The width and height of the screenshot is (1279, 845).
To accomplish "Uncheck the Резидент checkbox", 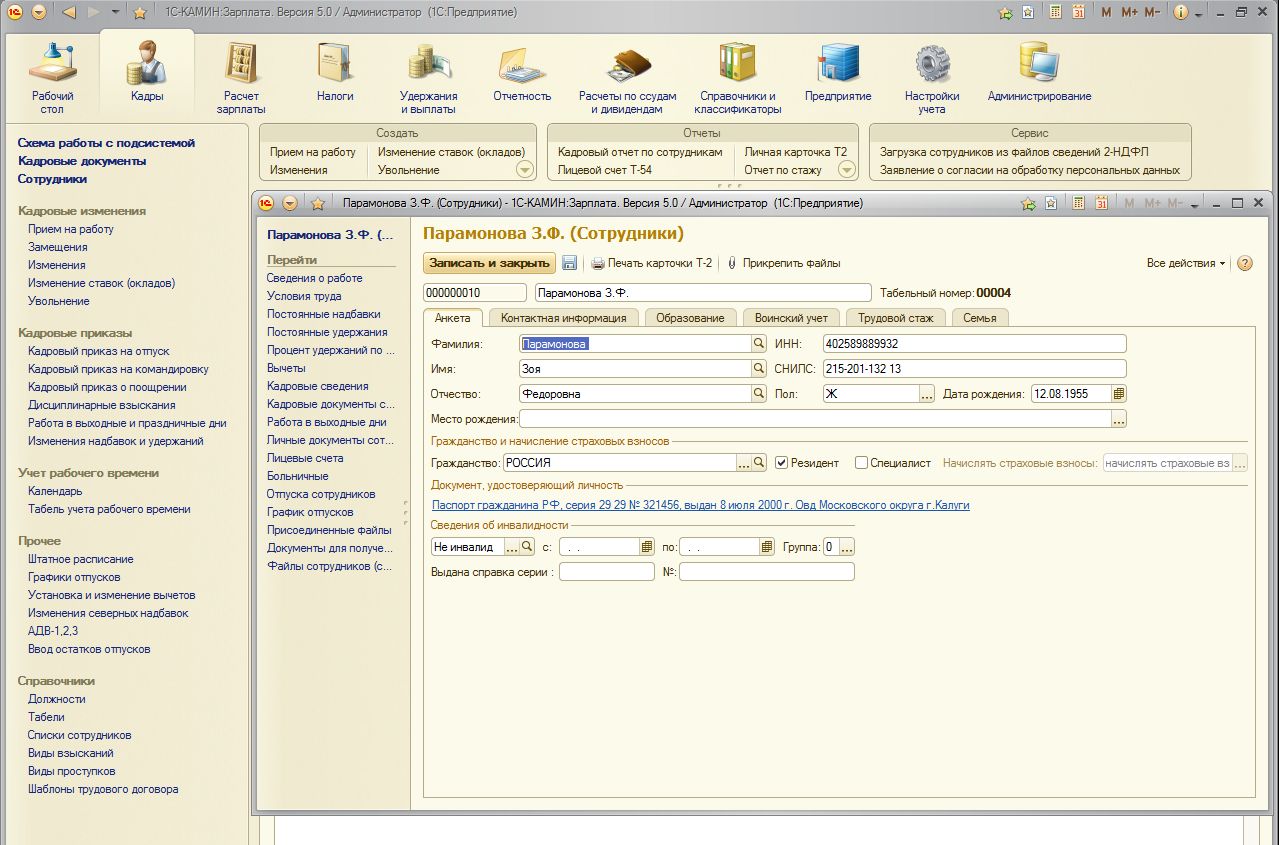I will point(782,463).
